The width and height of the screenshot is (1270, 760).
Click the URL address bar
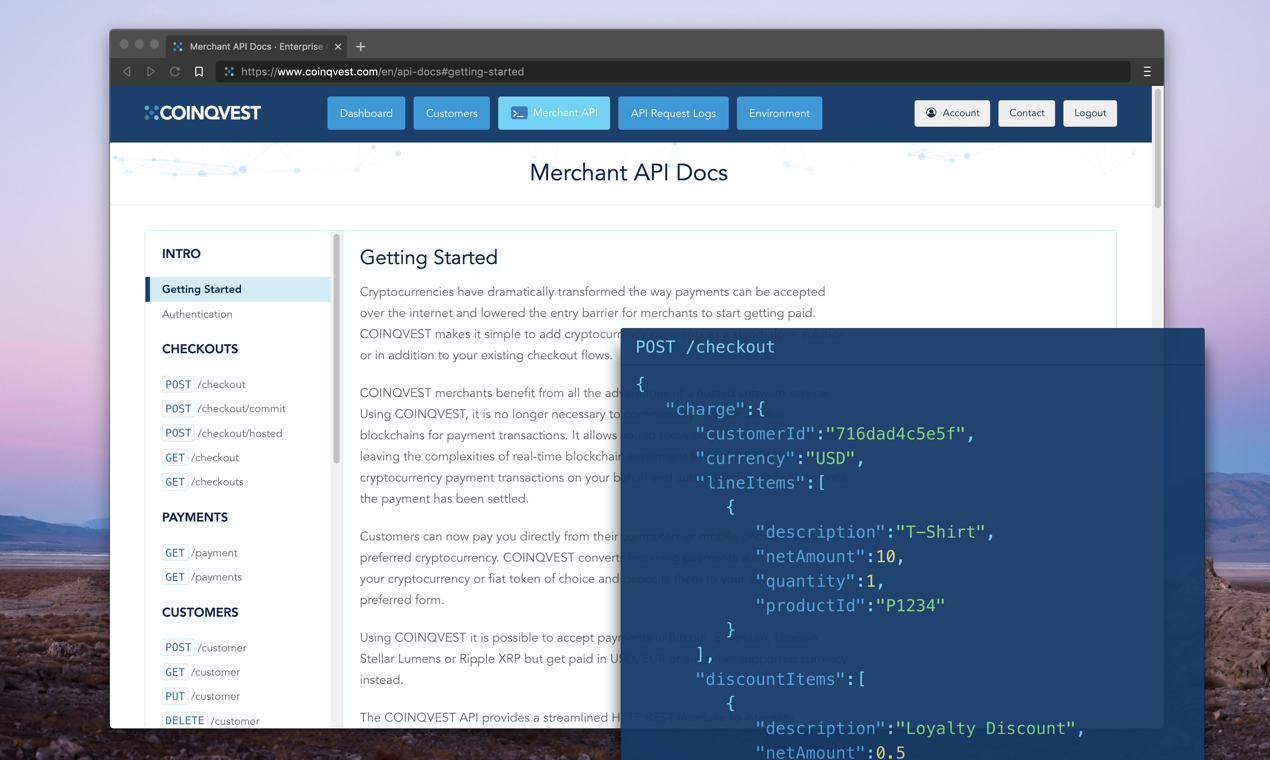point(675,72)
